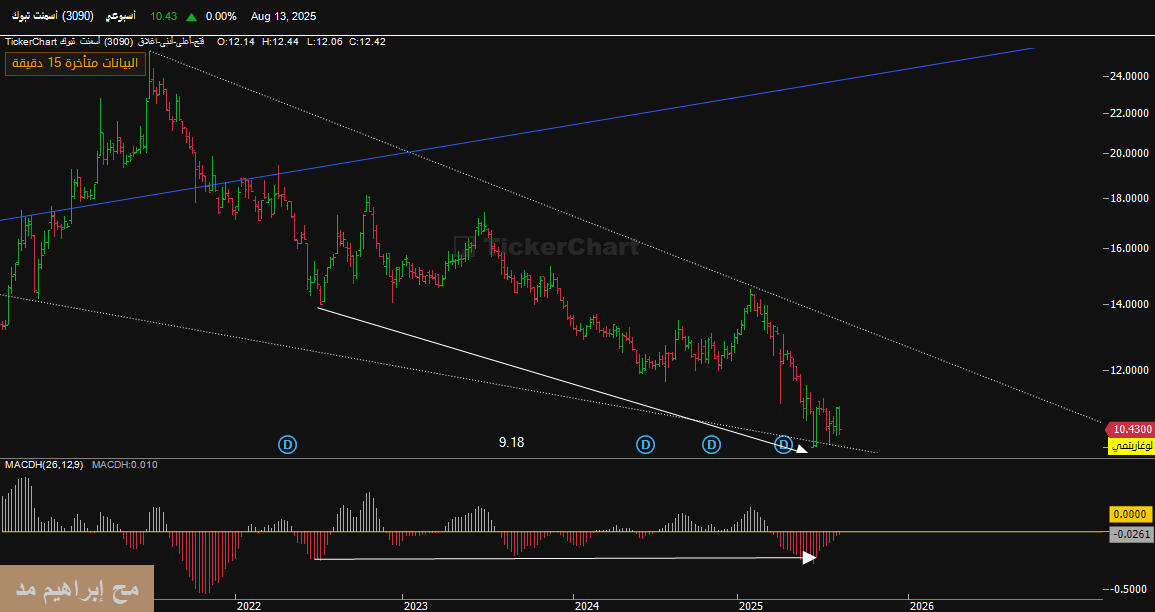Screen dimensions: 1155x612
Task: Click the -0.5000 MACD axis label
Action: [1128, 589]
